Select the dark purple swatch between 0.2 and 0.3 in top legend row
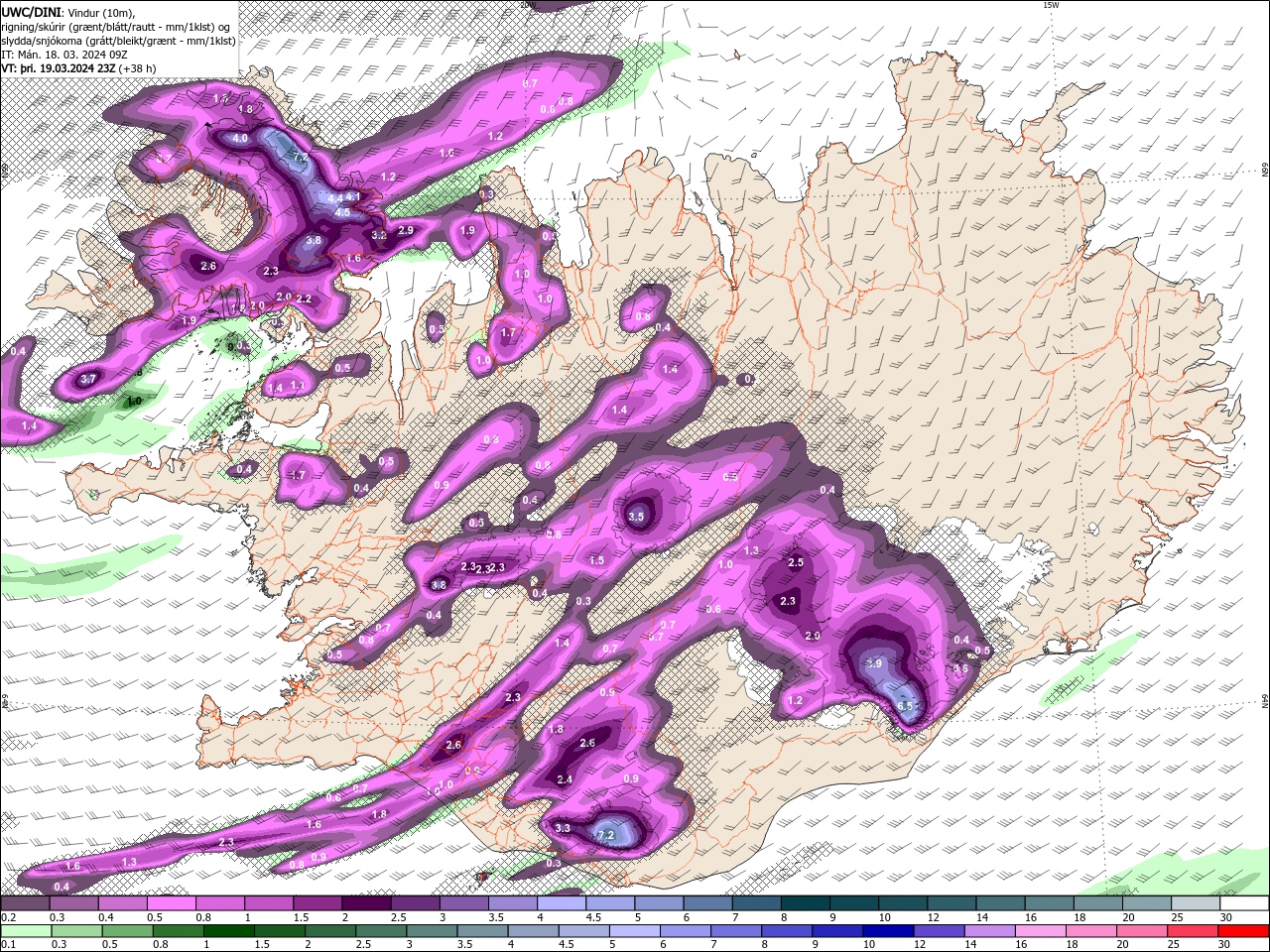1270x952 pixels. [x=25, y=903]
